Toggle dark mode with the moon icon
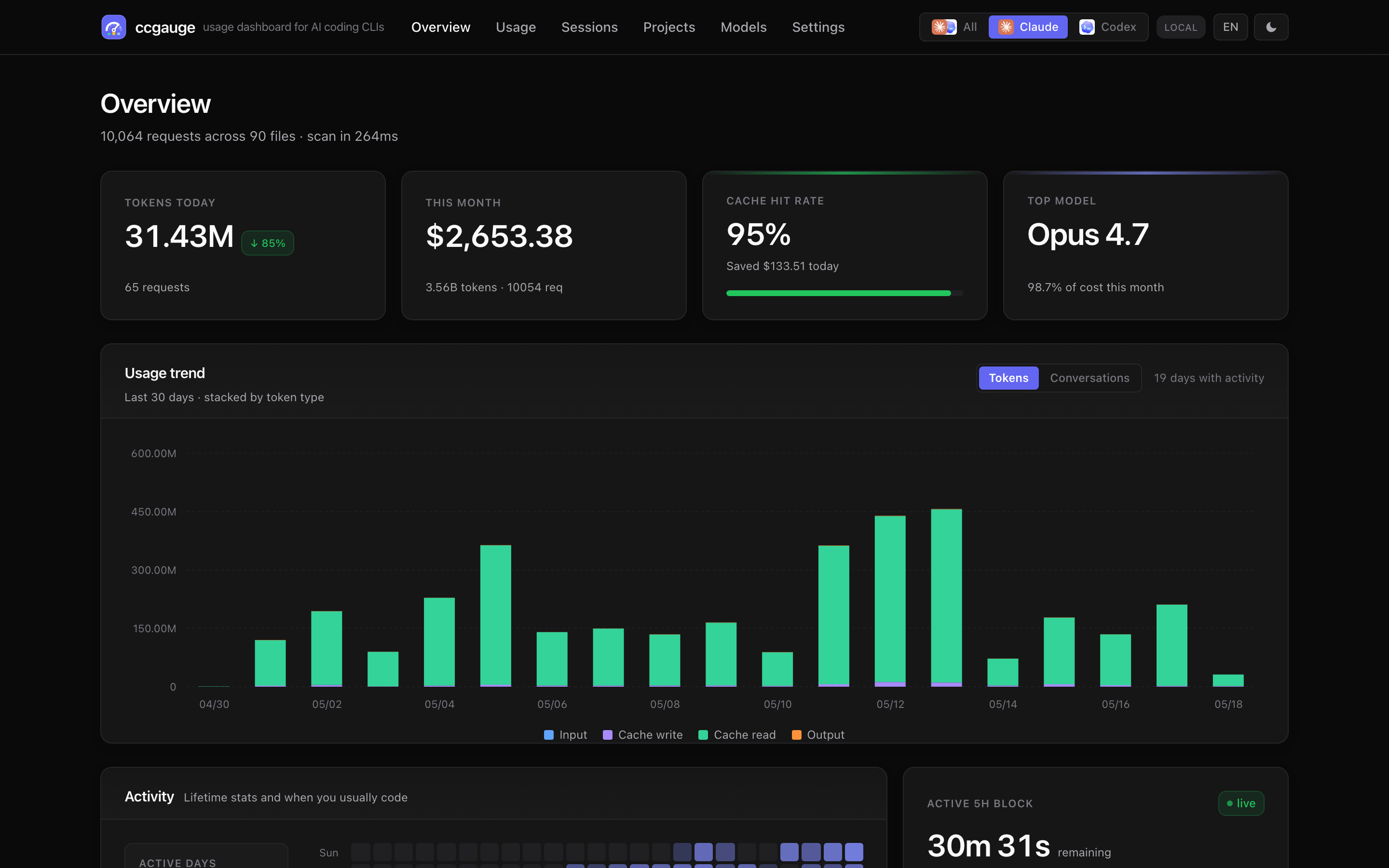 [x=1271, y=27]
